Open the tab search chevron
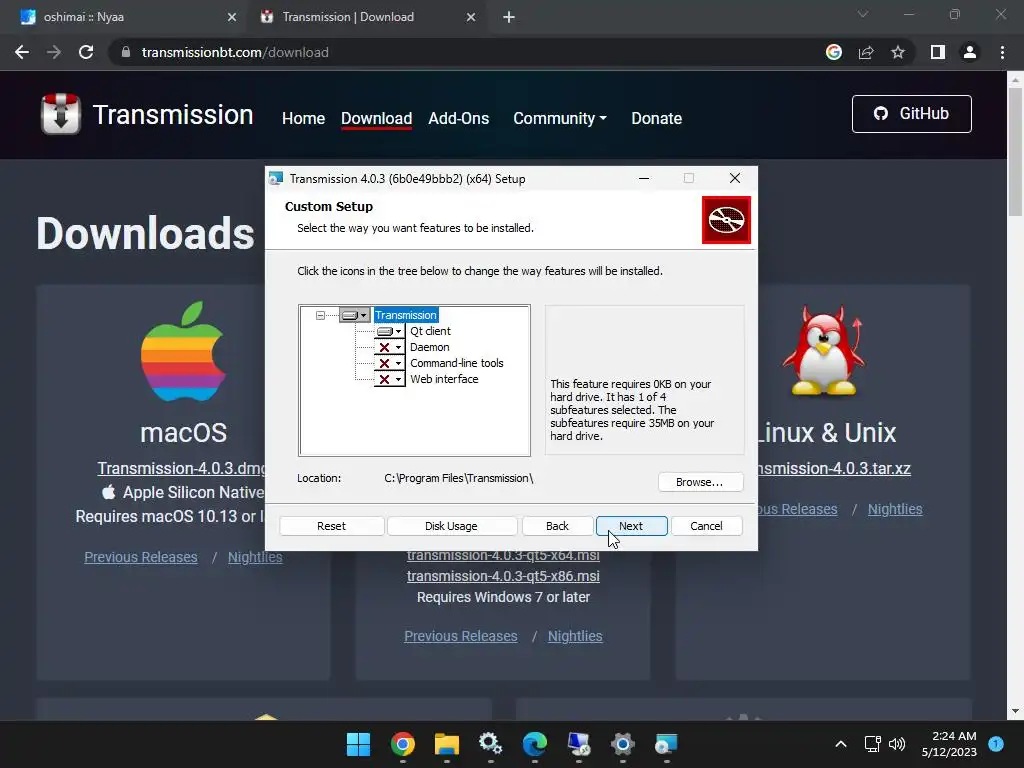Viewport: 1024px width, 768px height. 863,14
